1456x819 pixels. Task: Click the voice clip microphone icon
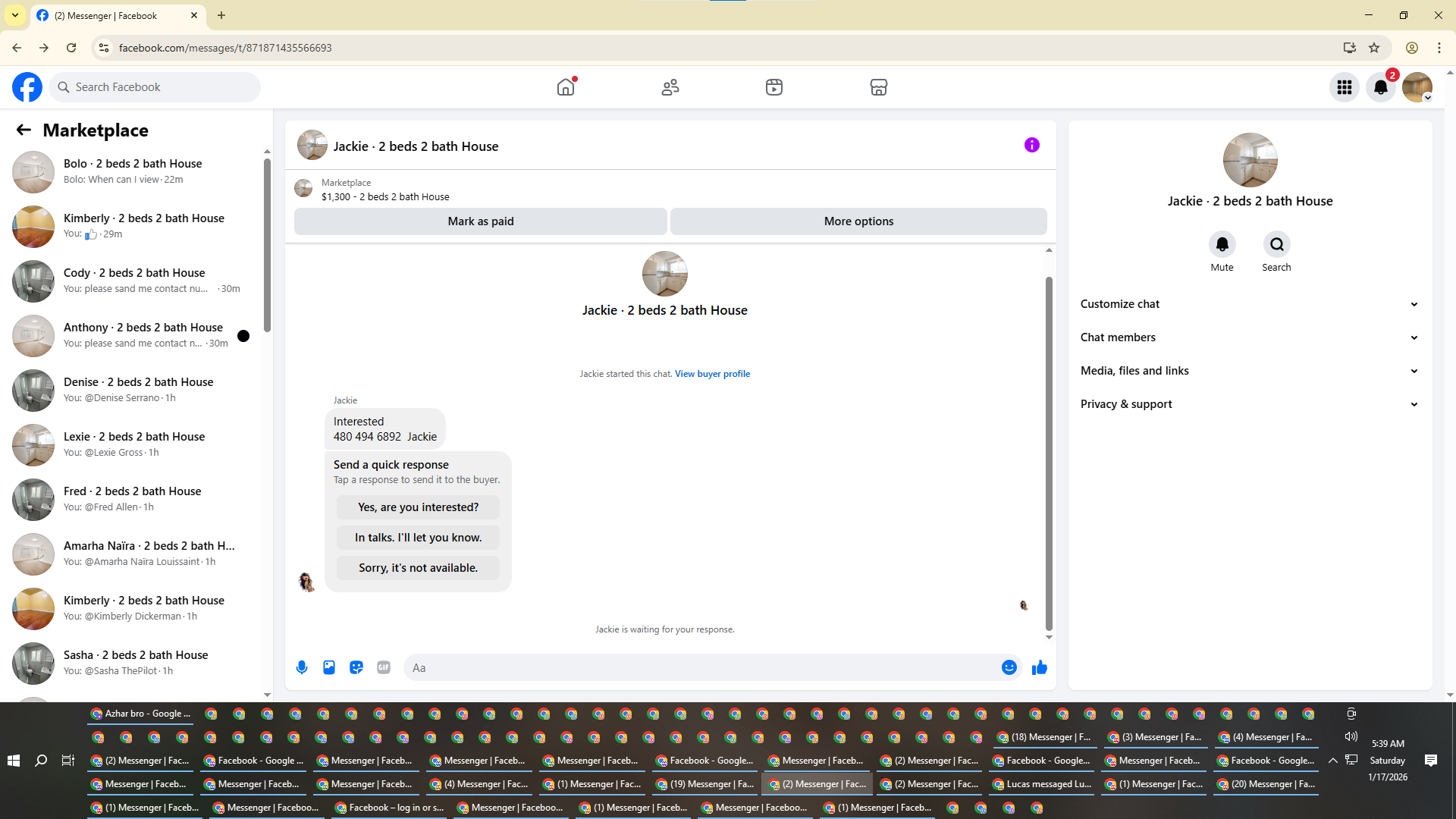click(x=302, y=667)
